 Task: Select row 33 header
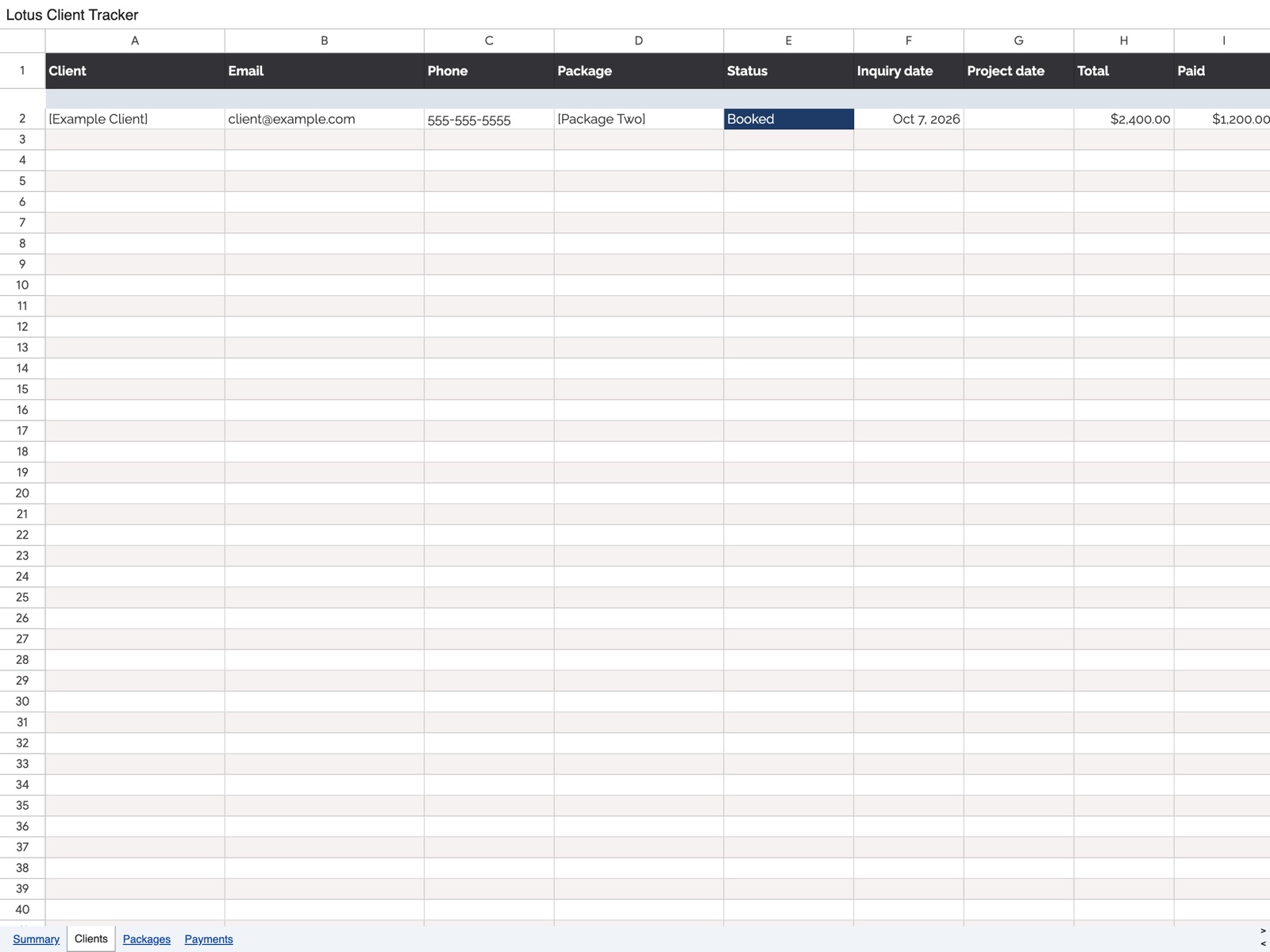click(22, 764)
